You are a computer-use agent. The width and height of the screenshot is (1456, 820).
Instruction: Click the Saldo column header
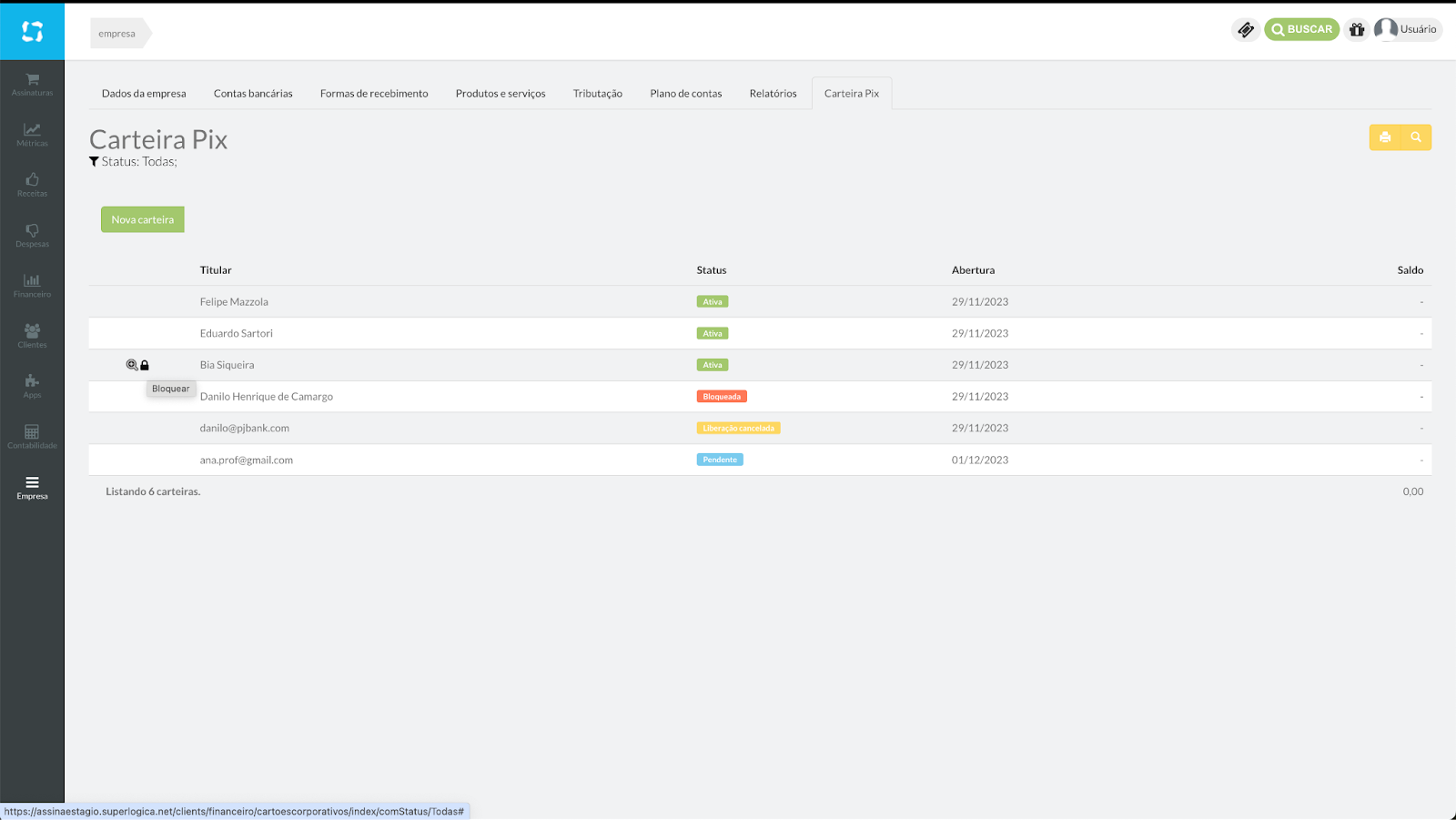pyautogui.click(x=1410, y=270)
